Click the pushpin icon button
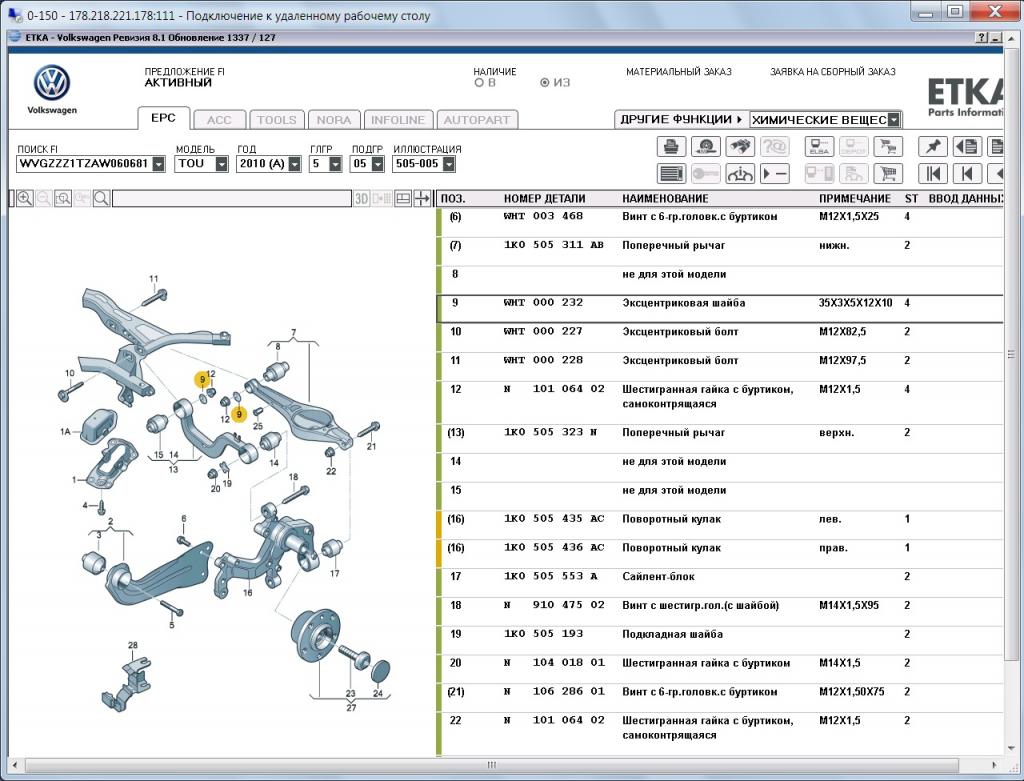The width and height of the screenshot is (1024, 781). pyautogui.click(x=932, y=146)
